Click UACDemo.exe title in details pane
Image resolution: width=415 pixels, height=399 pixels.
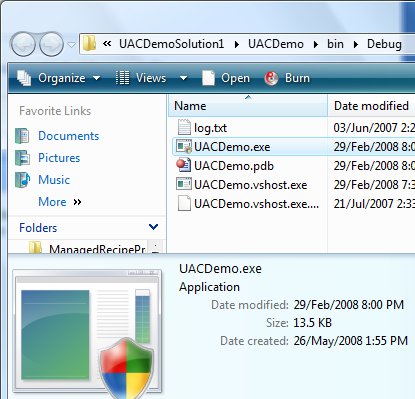pyautogui.click(x=220, y=269)
